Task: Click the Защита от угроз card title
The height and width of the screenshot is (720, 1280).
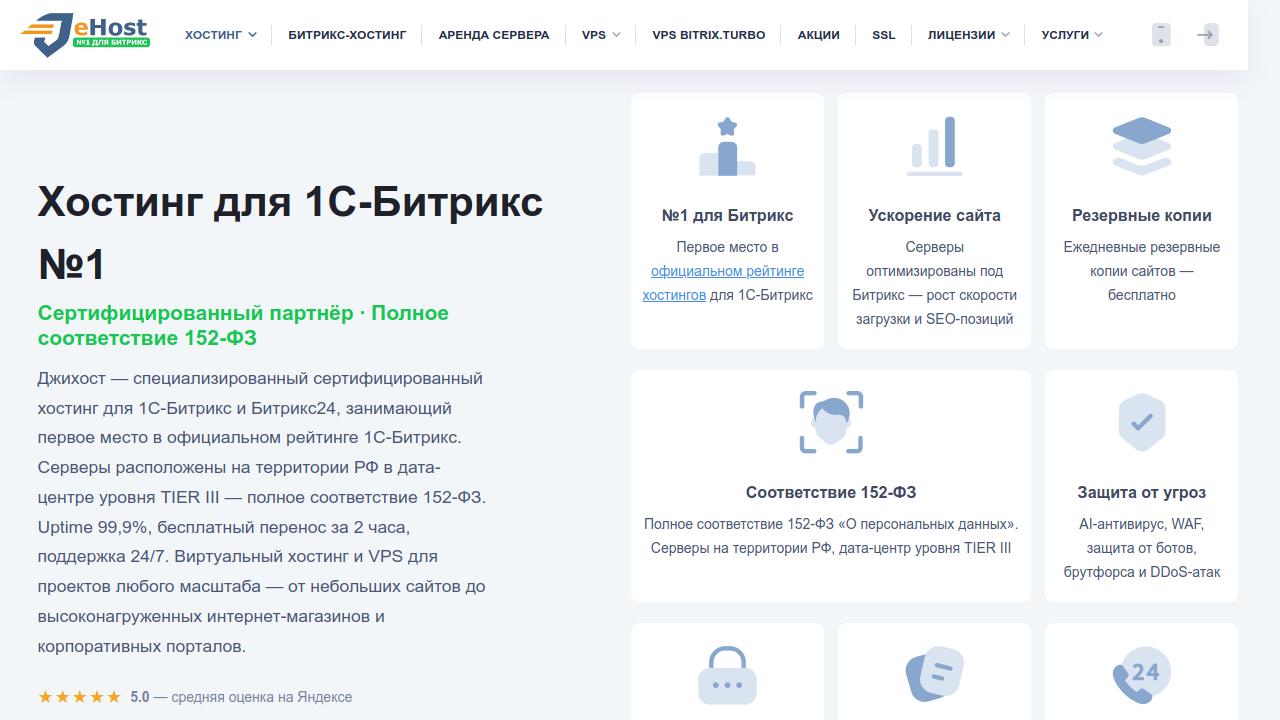Action: pos(1141,492)
